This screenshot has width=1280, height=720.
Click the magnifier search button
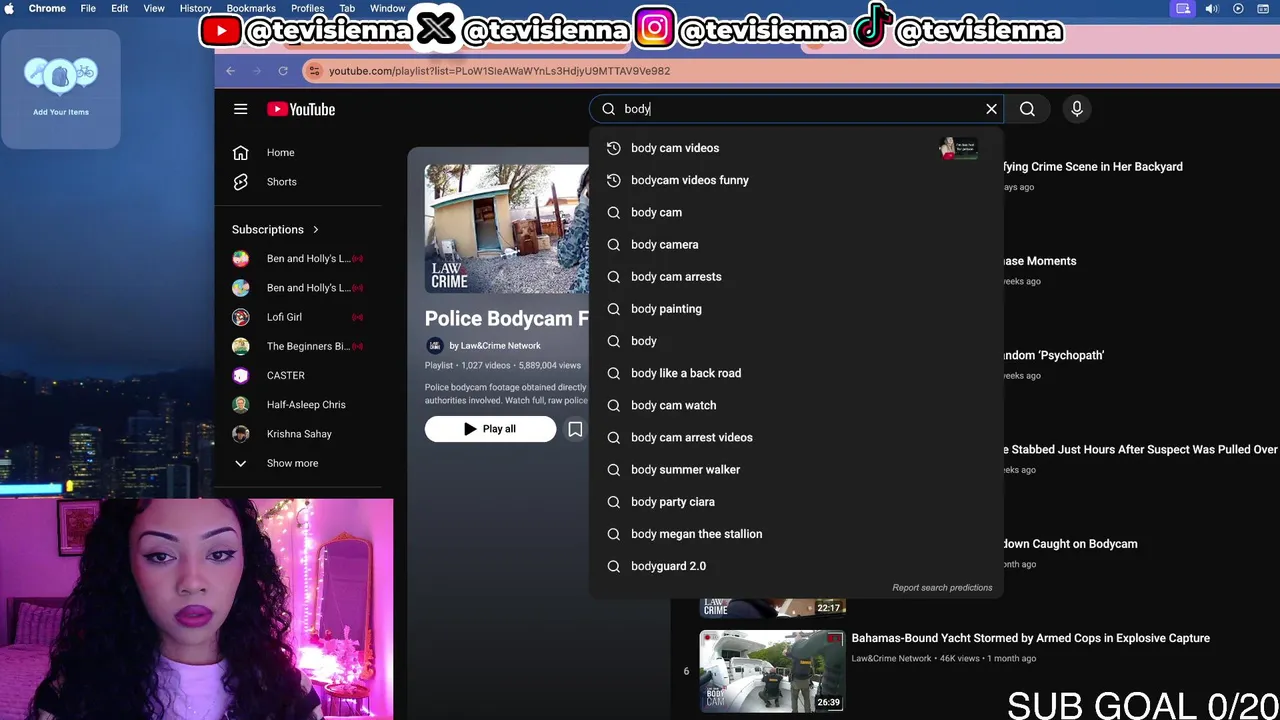(1027, 109)
